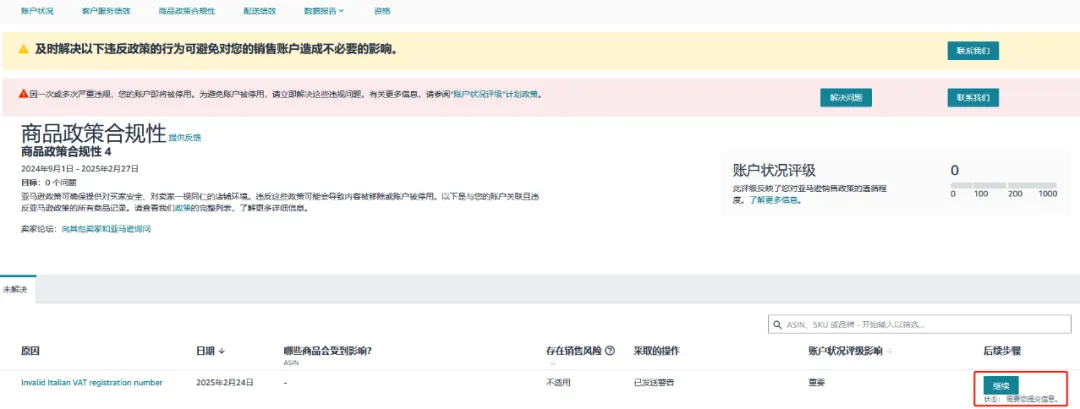Sort by 账户状况评级影响 column arrow

point(890,351)
